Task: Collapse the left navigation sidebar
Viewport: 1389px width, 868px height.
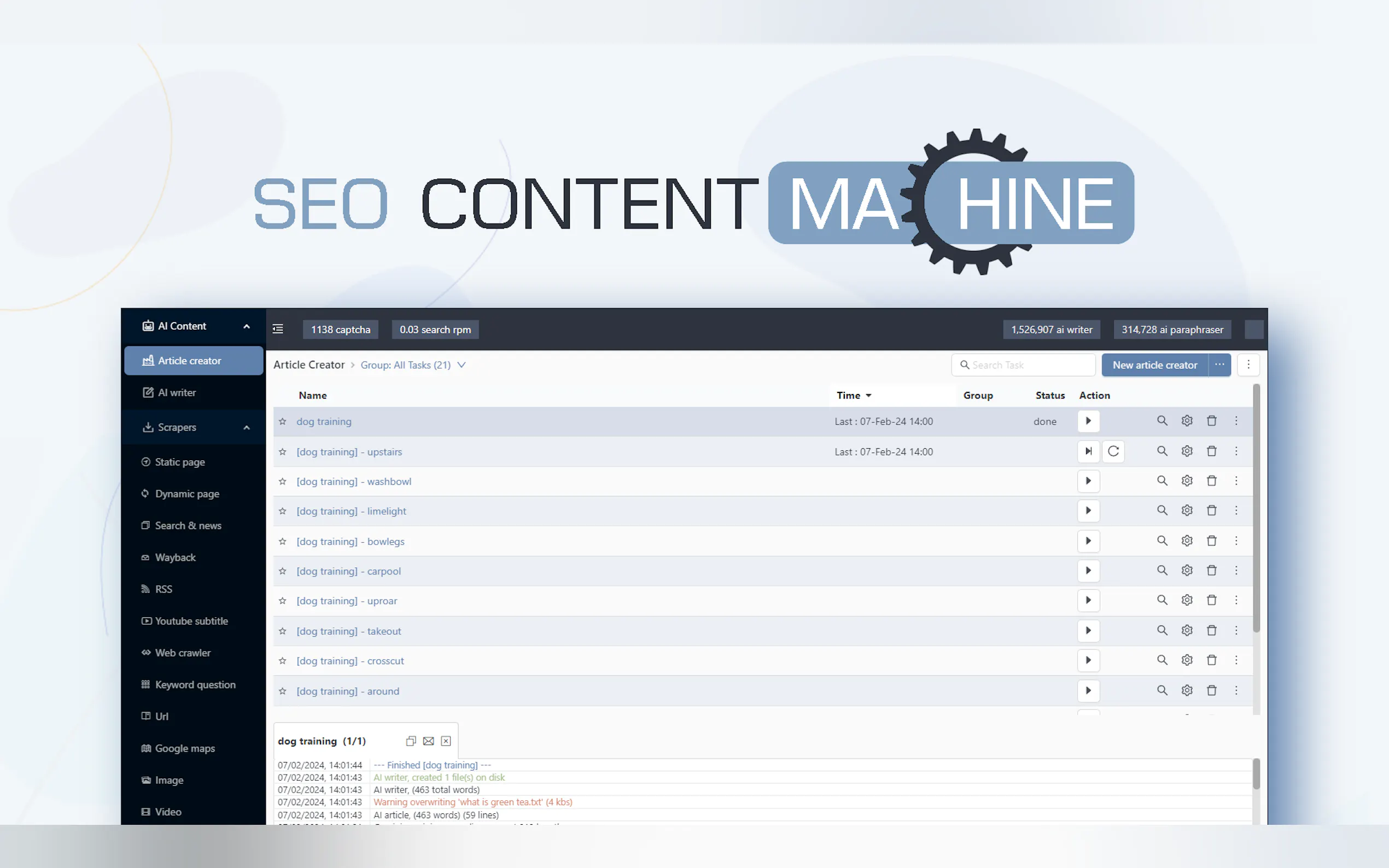Action: [x=278, y=329]
